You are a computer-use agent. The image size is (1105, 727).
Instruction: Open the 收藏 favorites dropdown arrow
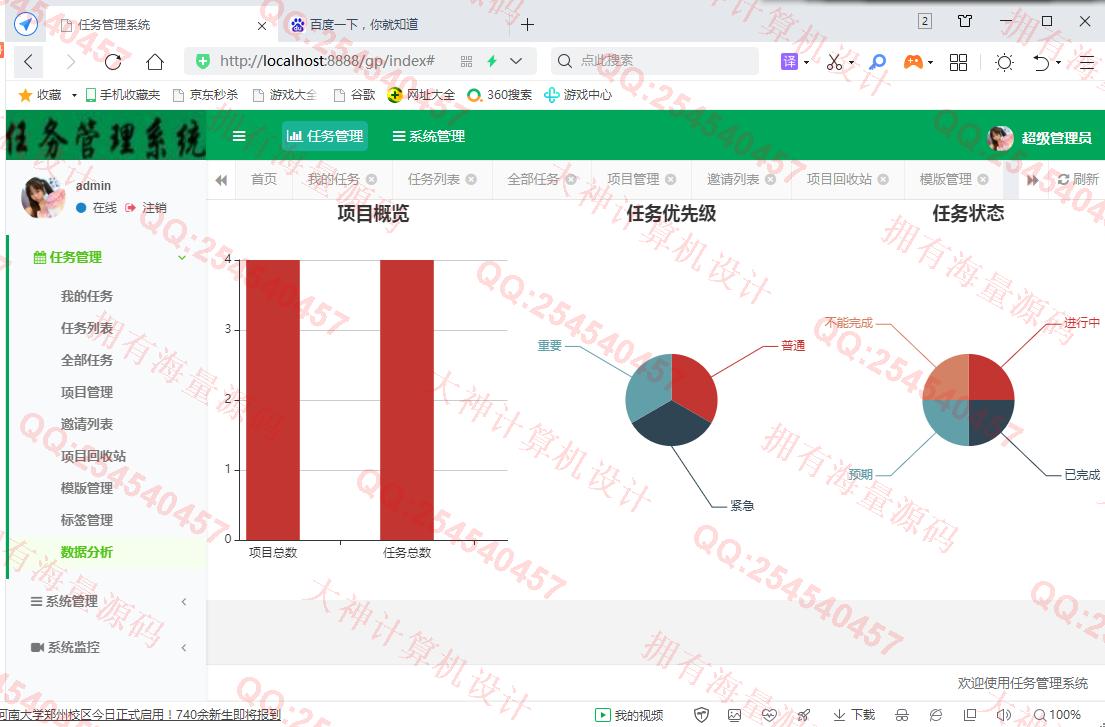coord(74,95)
